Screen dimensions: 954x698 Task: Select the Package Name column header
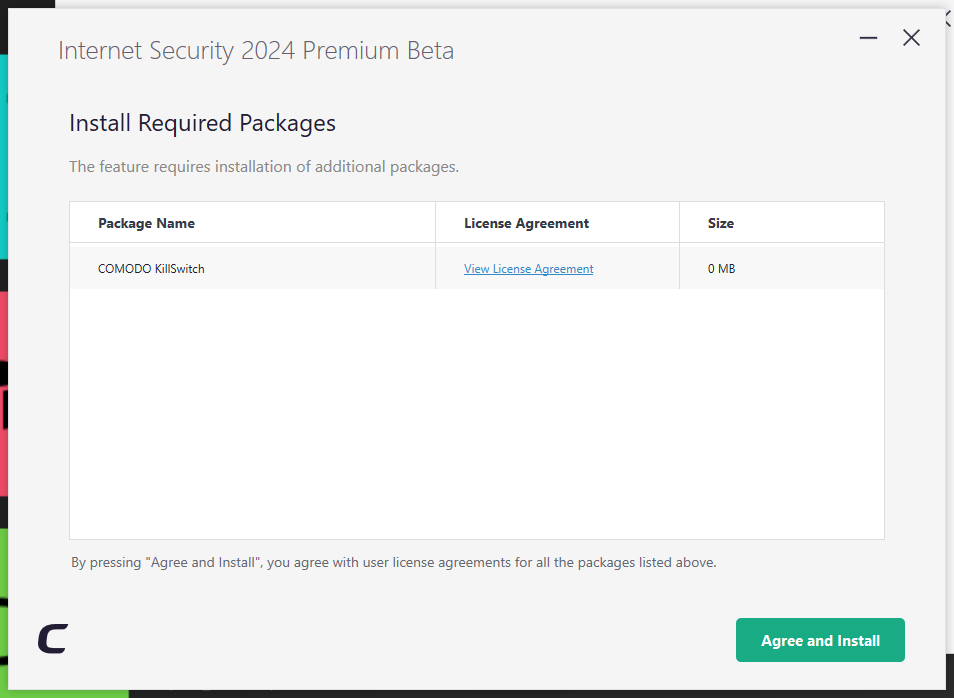[x=146, y=223]
